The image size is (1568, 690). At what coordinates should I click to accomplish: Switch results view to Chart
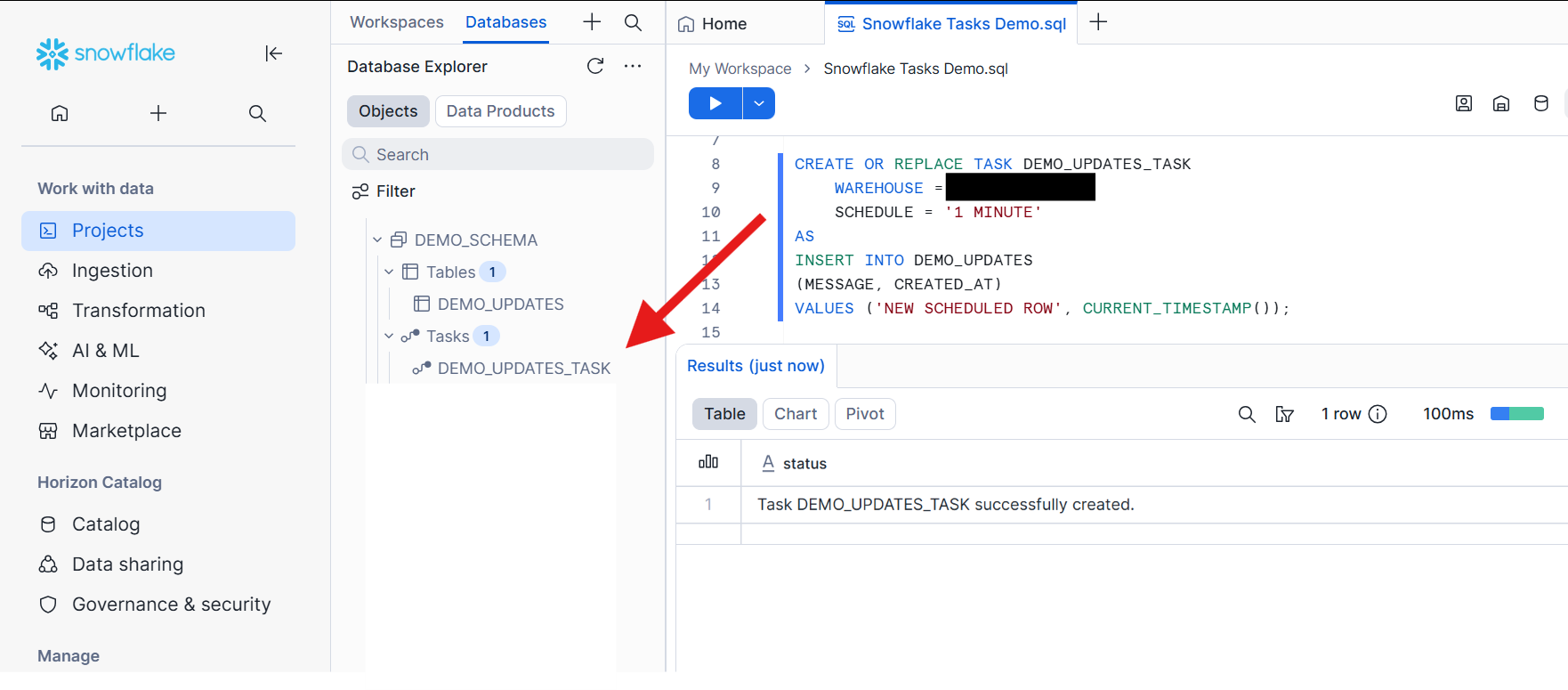796,414
